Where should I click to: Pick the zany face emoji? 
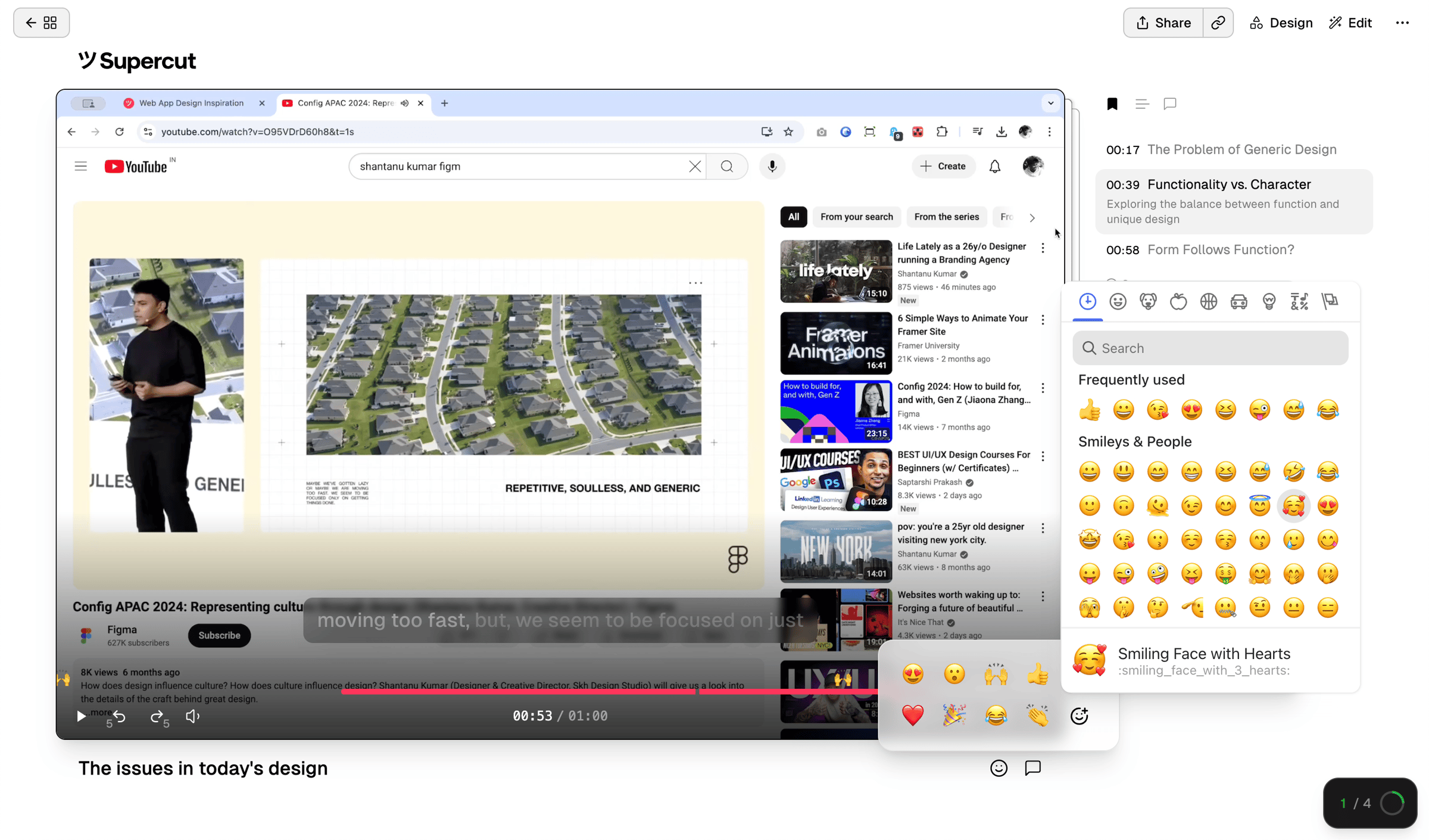[1157, 574]
